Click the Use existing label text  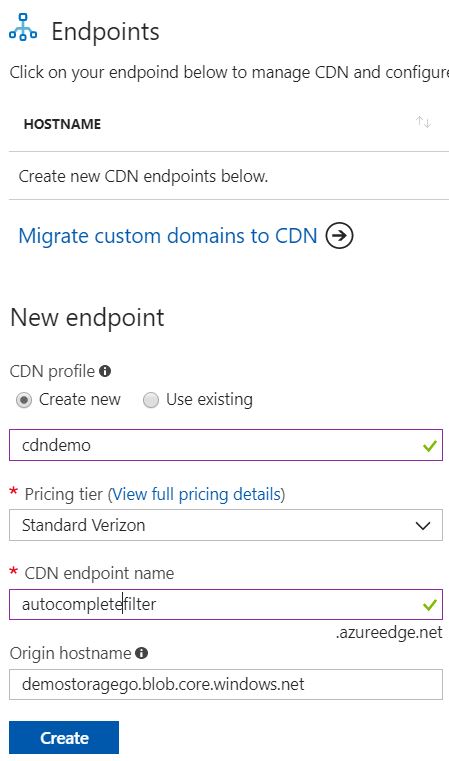point(209,399)
